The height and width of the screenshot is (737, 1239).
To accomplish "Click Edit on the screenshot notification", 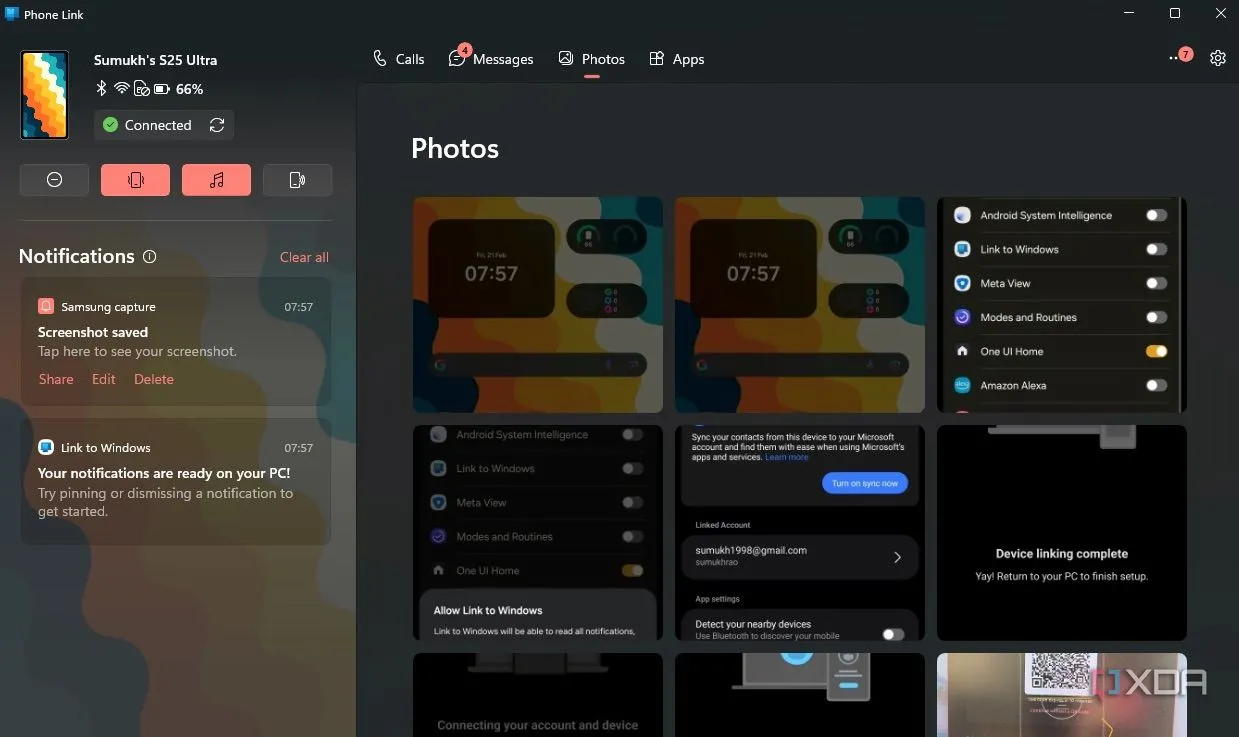I will [104, 379].
